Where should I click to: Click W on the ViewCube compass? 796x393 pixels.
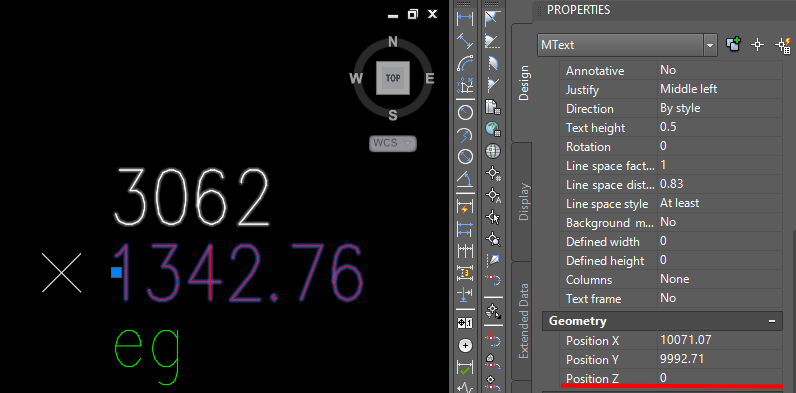[356, 78]
